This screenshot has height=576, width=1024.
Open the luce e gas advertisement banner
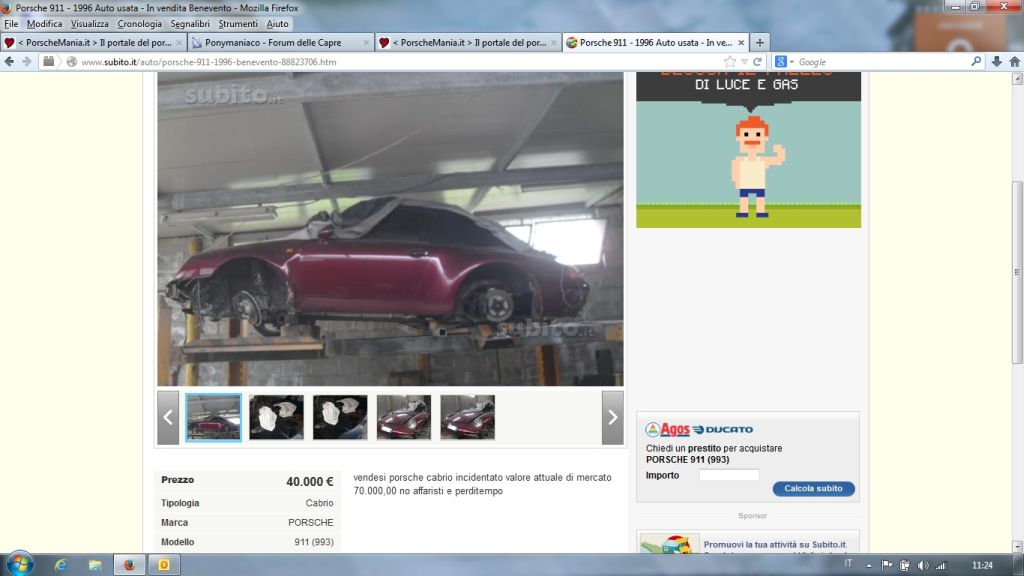click(x=748, y=150)
